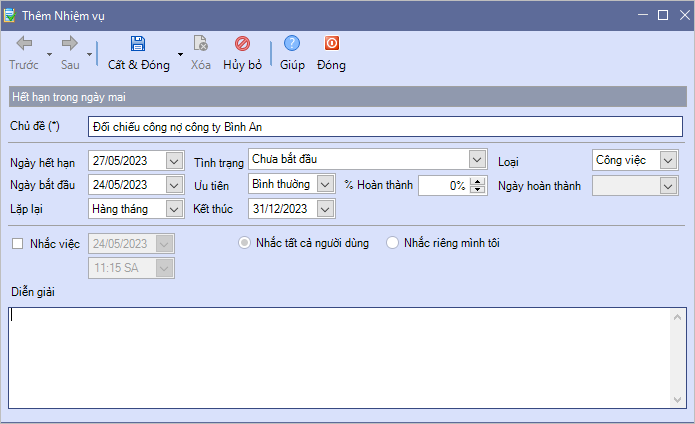Click the Hủy bỏ cancel icon
Screen dimensions: 695x424
[242, 44]
